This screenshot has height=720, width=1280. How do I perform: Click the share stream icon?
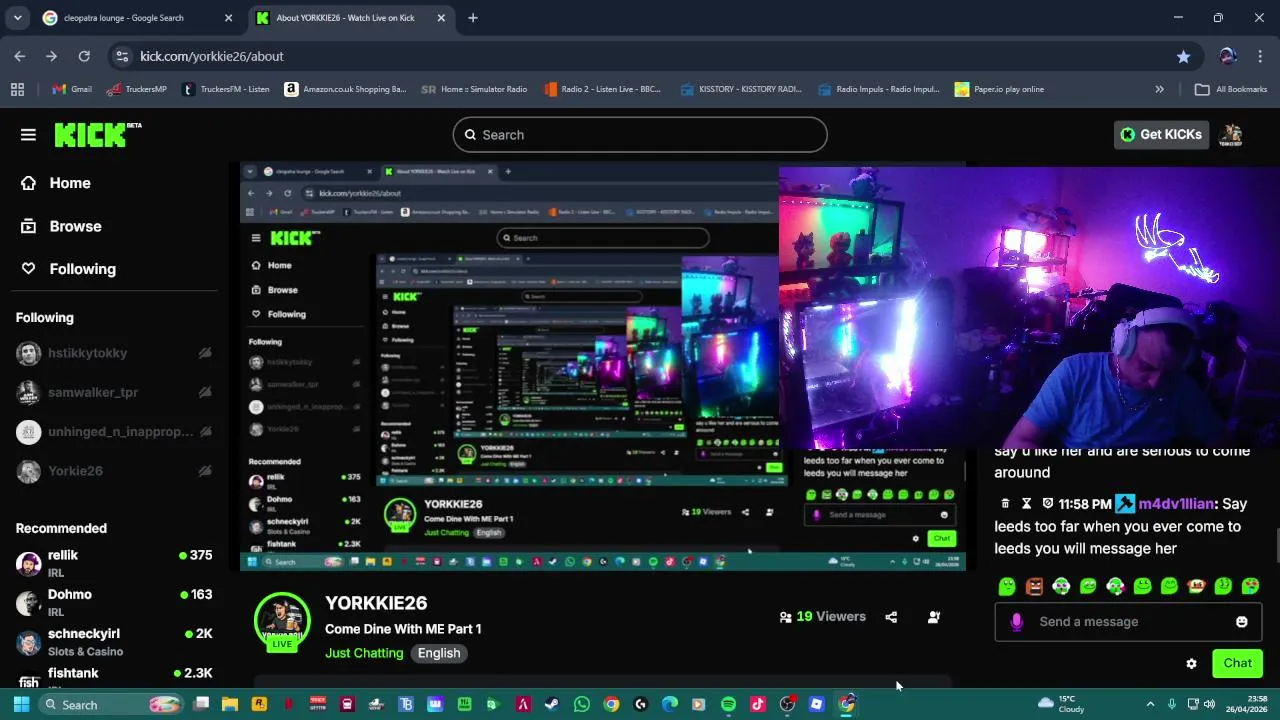891,617
